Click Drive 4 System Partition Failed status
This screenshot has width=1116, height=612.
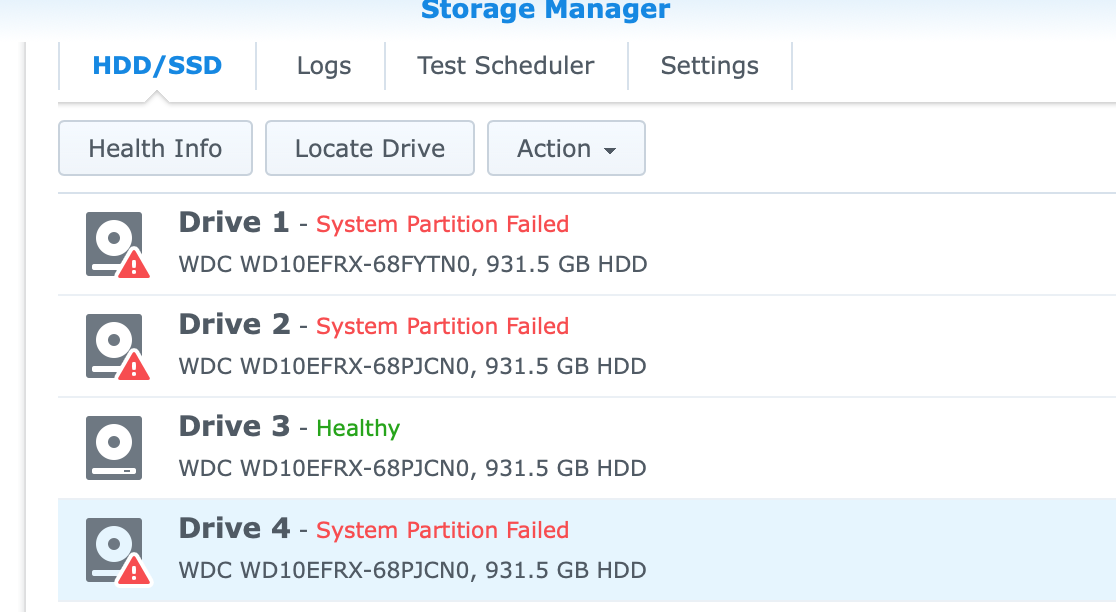(x=442, y=530)
